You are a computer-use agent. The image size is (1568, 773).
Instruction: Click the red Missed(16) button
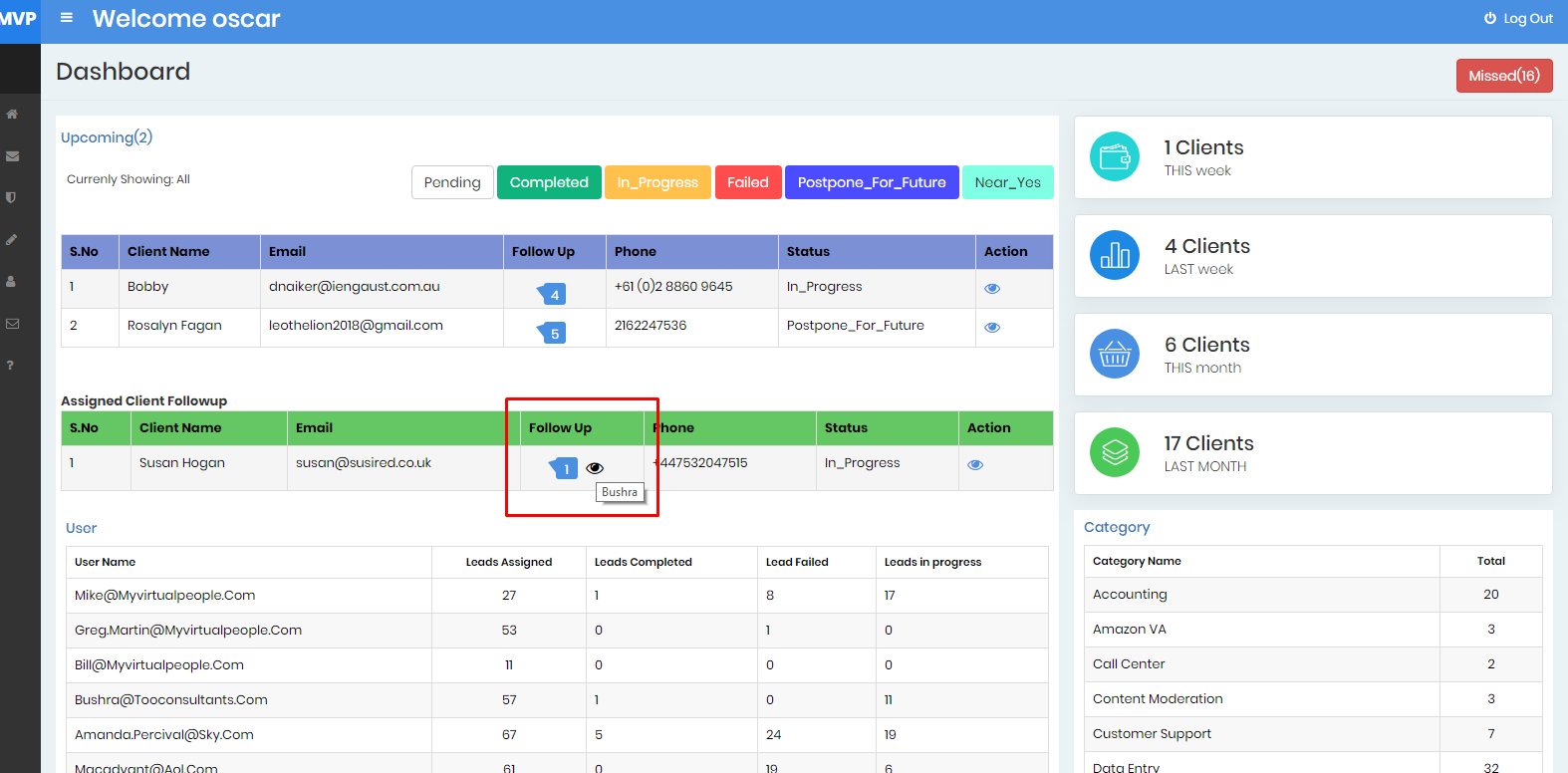coord(1503,76)
